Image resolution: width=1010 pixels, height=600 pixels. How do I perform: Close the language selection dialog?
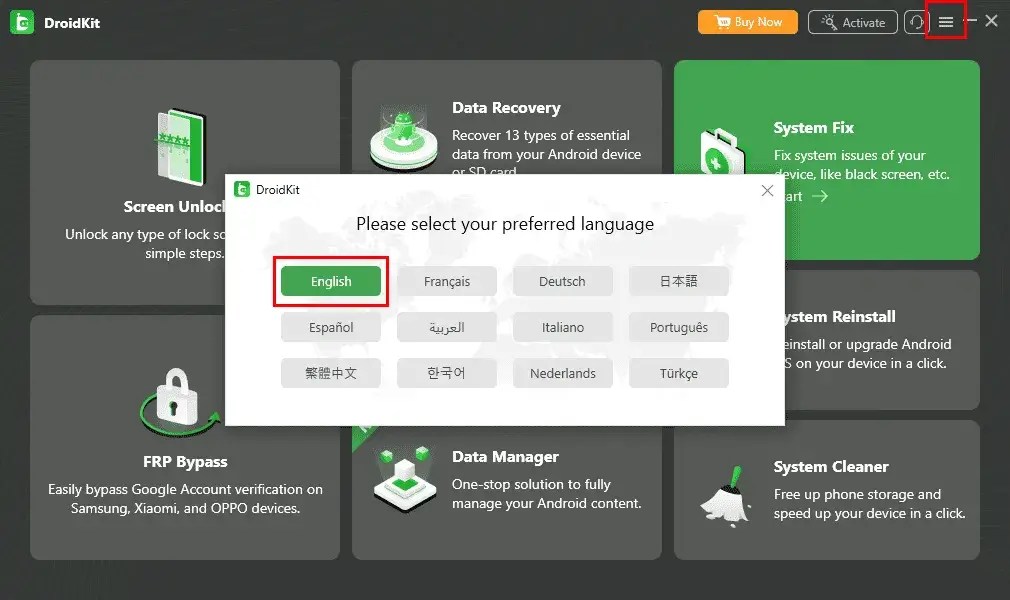(767, 190)
